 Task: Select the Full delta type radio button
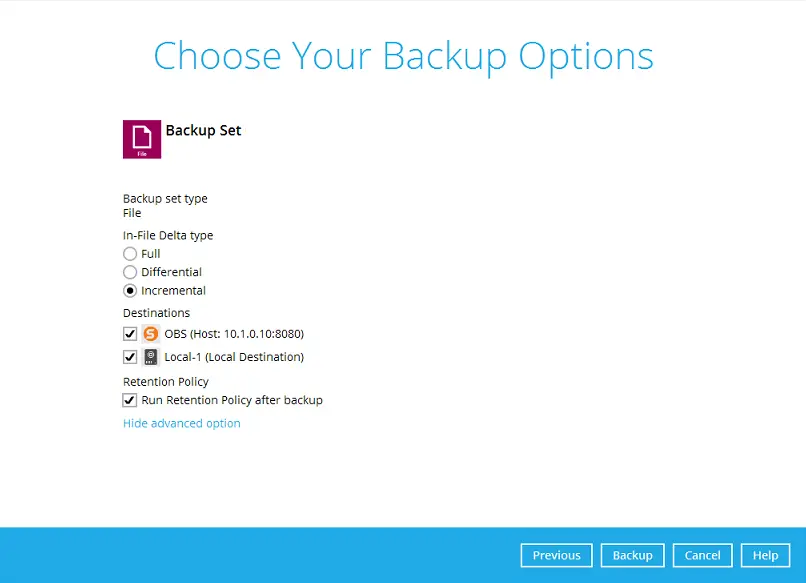point(130,254)
